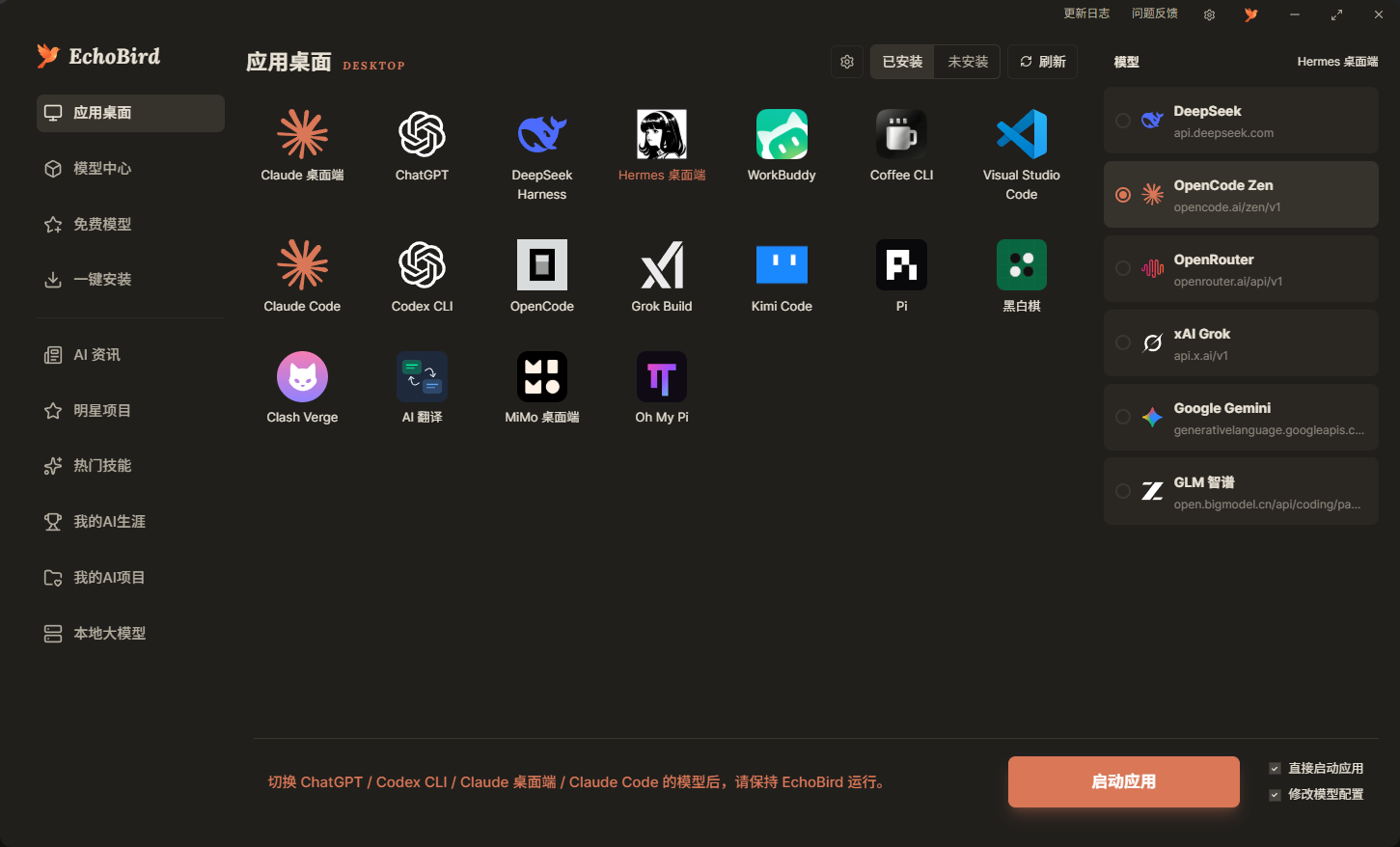Open the title bar settings gear
Screen dimensions: 1400x847
[x=1209, y=14]
